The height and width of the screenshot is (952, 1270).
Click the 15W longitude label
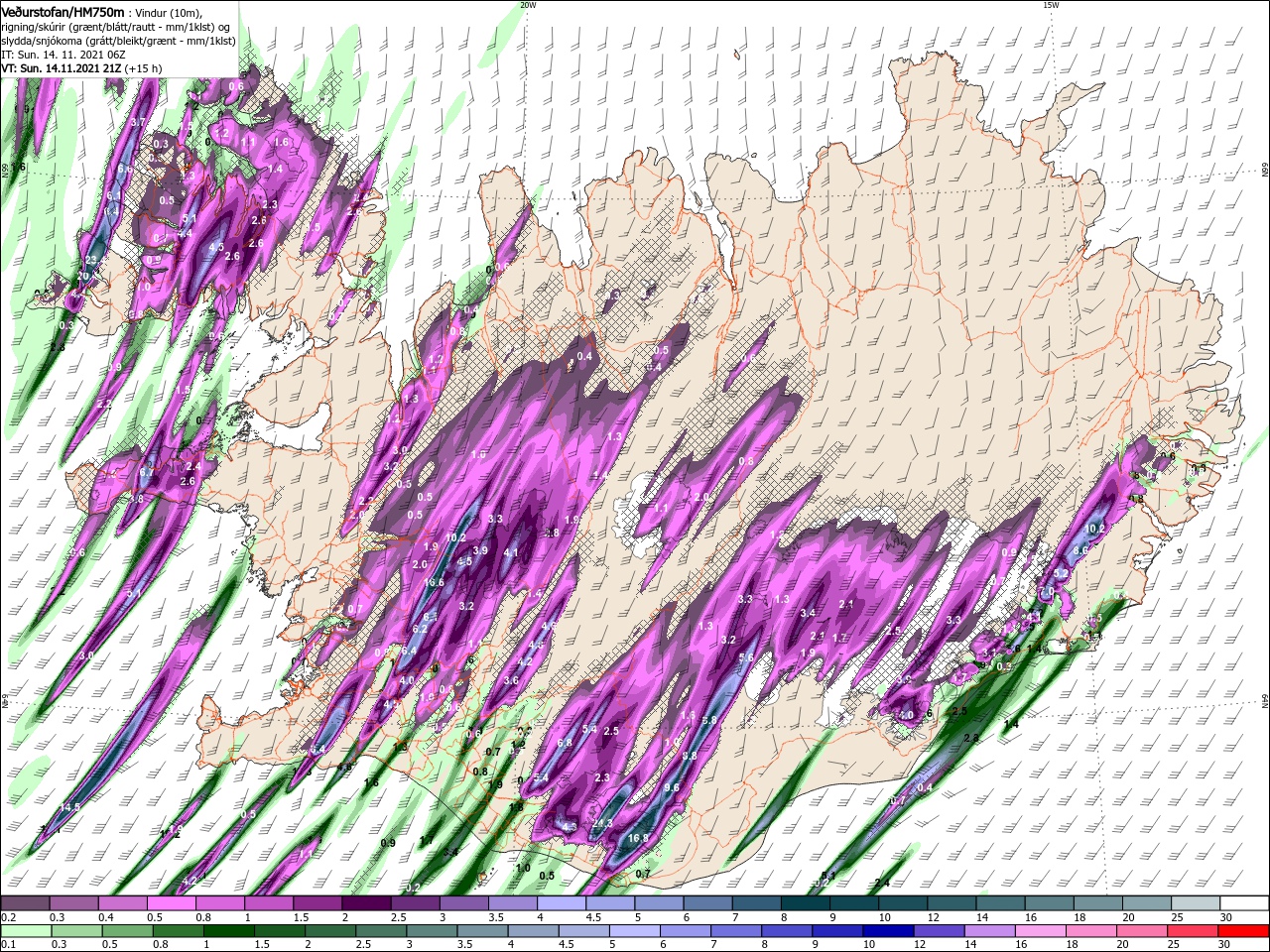point(1051,5)
